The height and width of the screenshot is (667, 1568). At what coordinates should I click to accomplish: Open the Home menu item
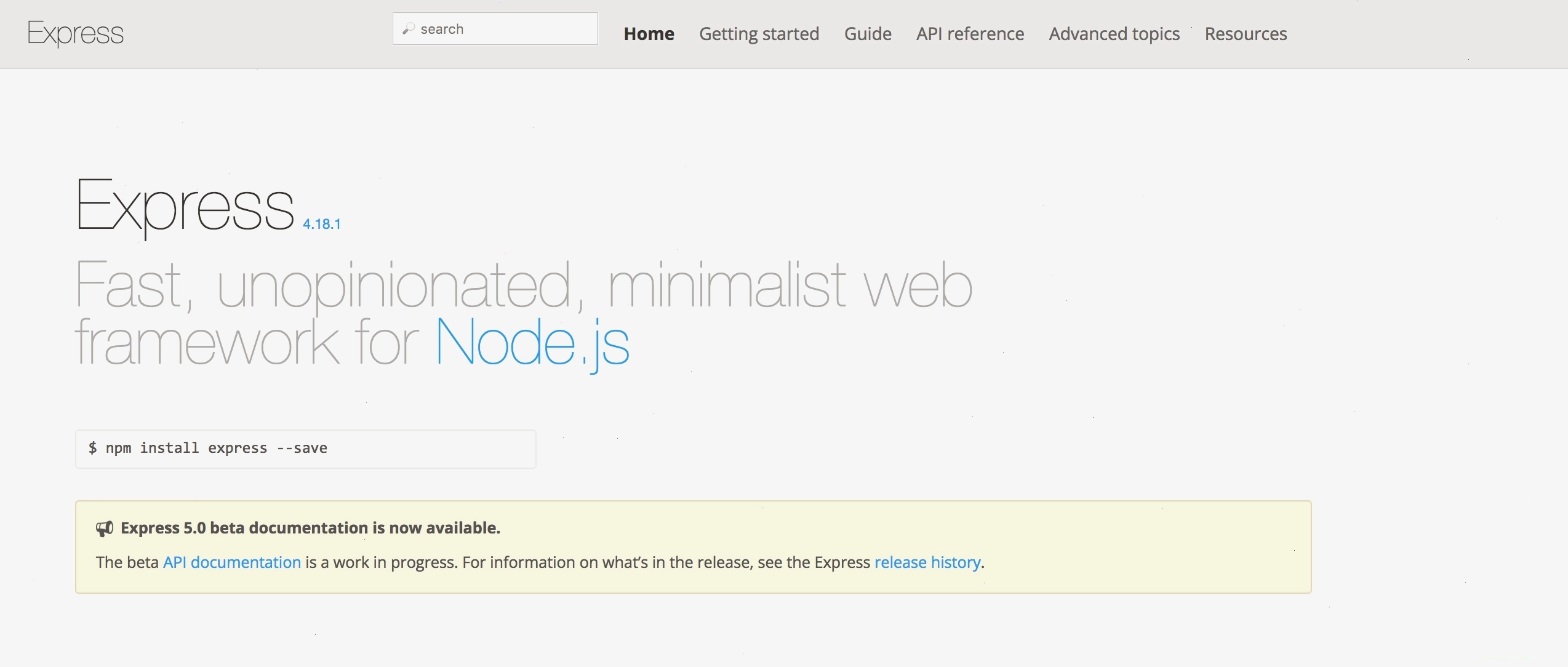coord(649,34)
